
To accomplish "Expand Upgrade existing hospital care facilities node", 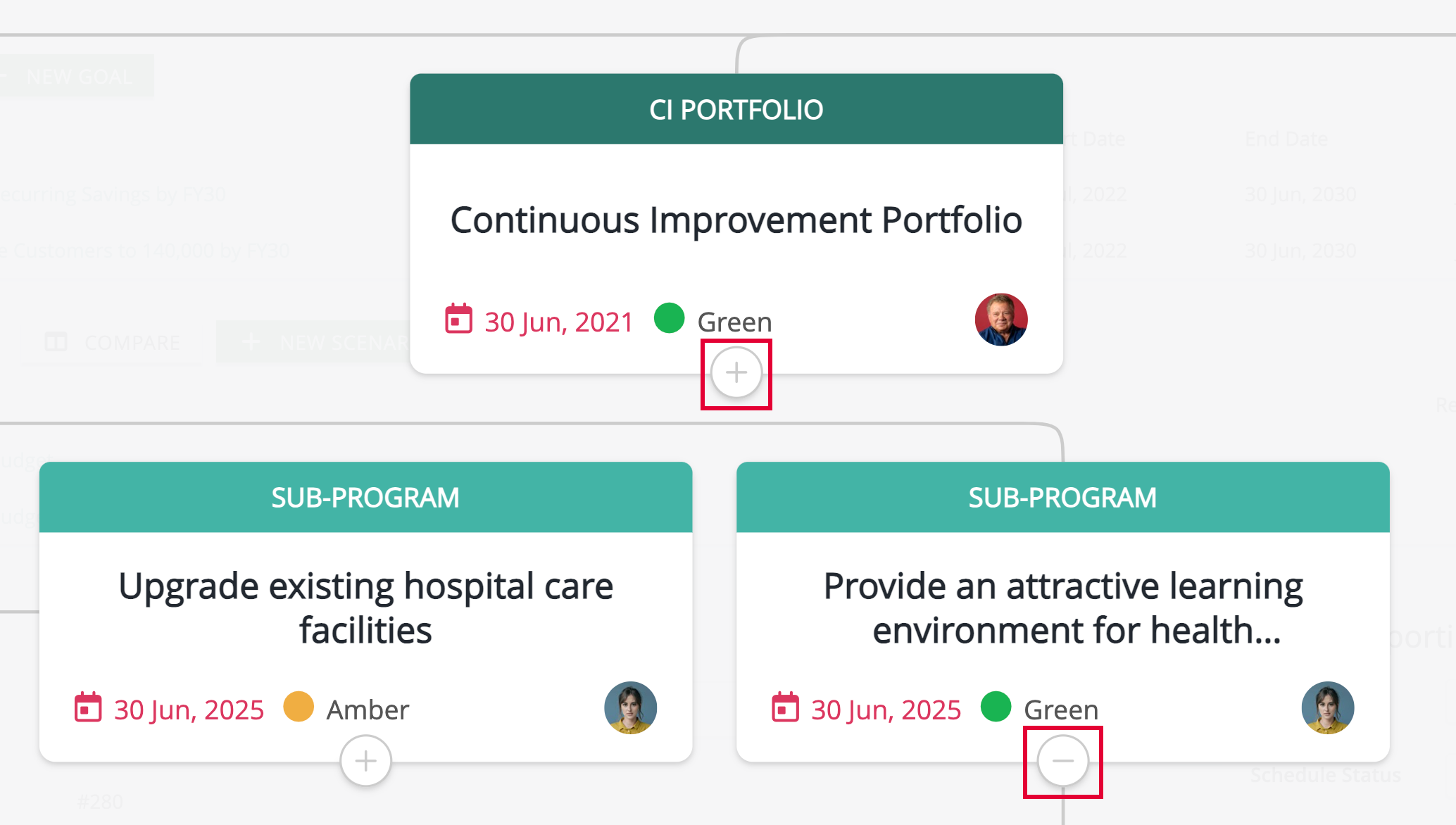I will [365, 761].
